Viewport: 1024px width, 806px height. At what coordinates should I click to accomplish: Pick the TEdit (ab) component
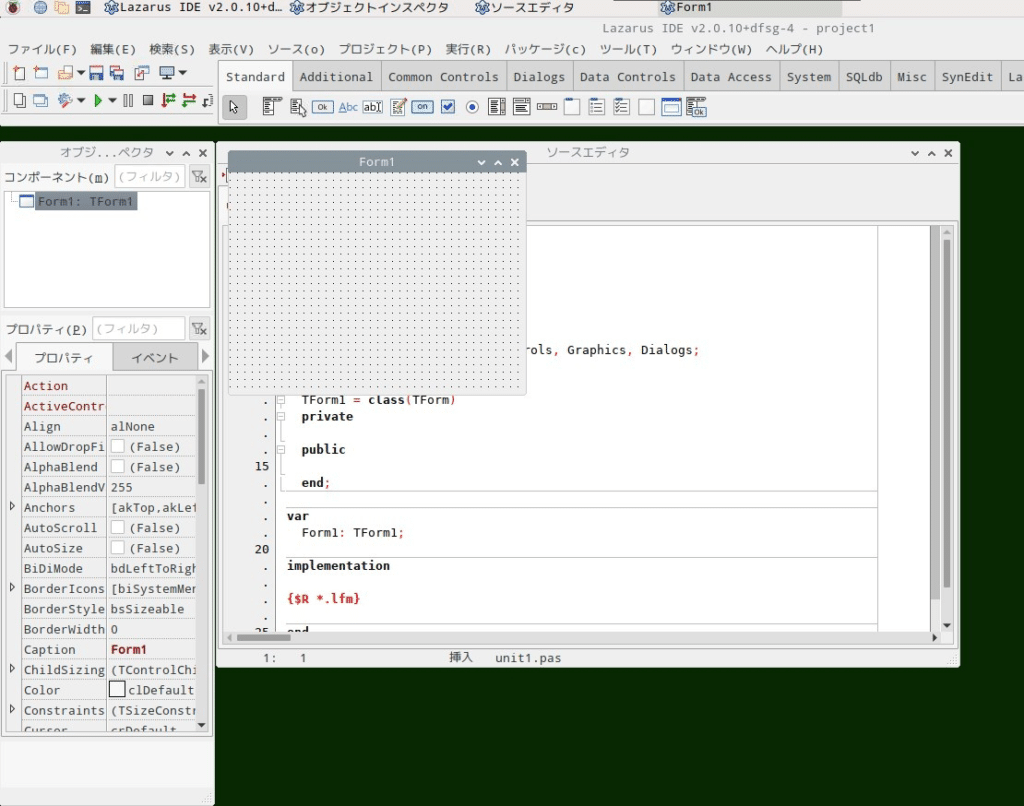(x=372, y=107)
